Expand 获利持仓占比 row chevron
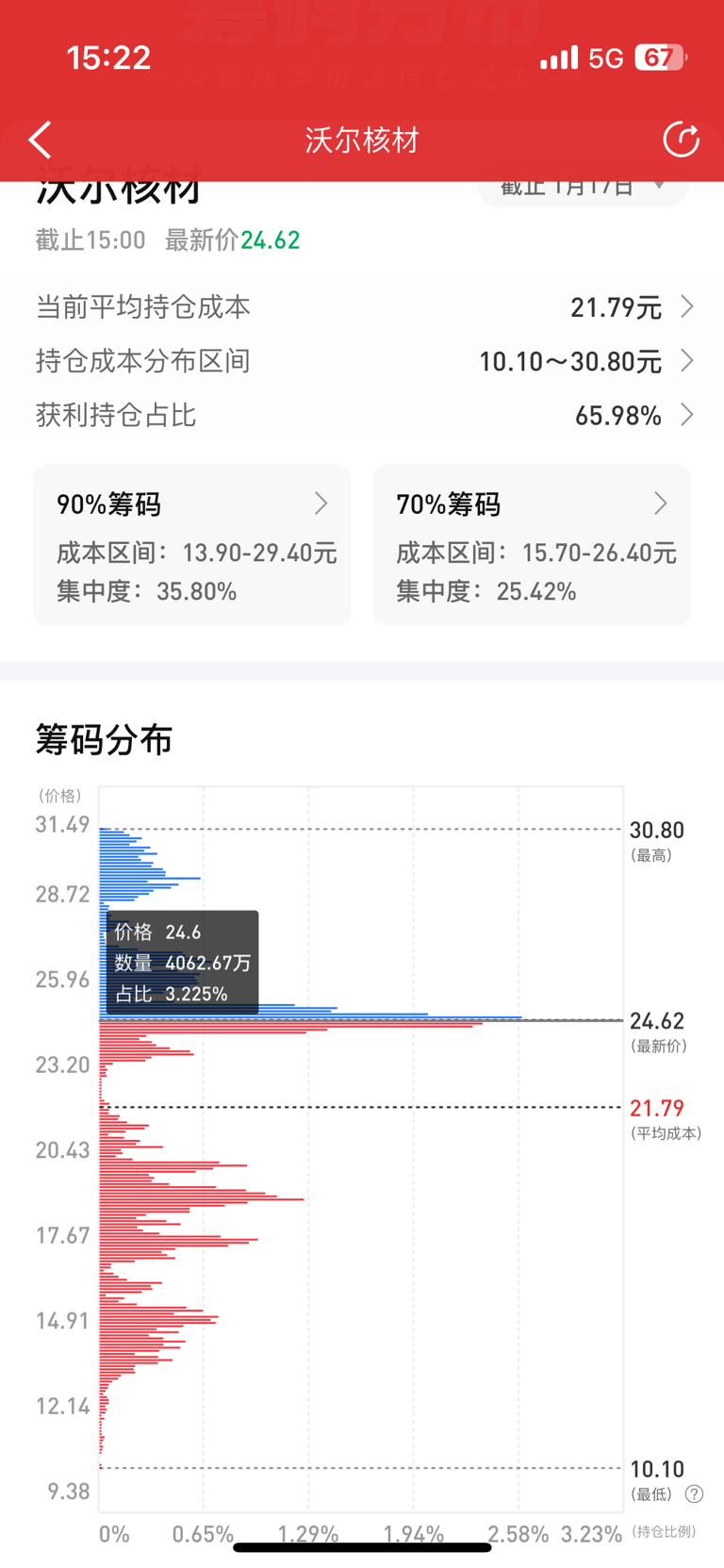 pos(687,415)
